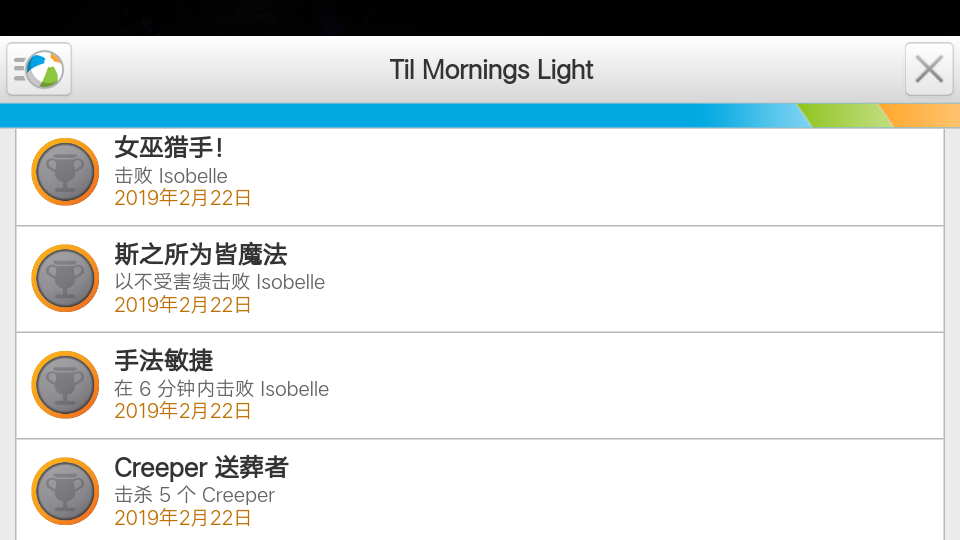Select the 女巫猎手! achievement title
The image size is (960, 540).
point(168,148)
